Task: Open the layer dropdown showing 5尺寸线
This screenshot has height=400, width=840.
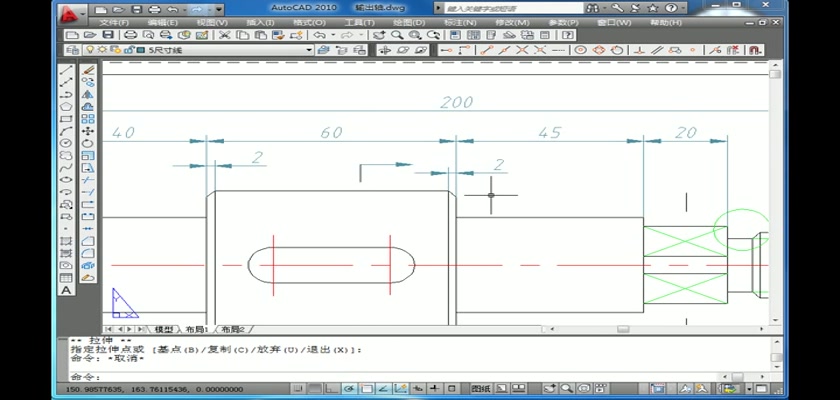Action: [x=197, y=50]
